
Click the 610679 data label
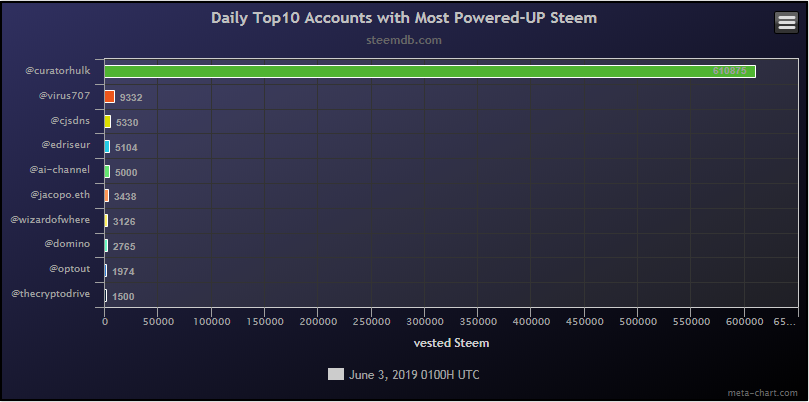729,71
